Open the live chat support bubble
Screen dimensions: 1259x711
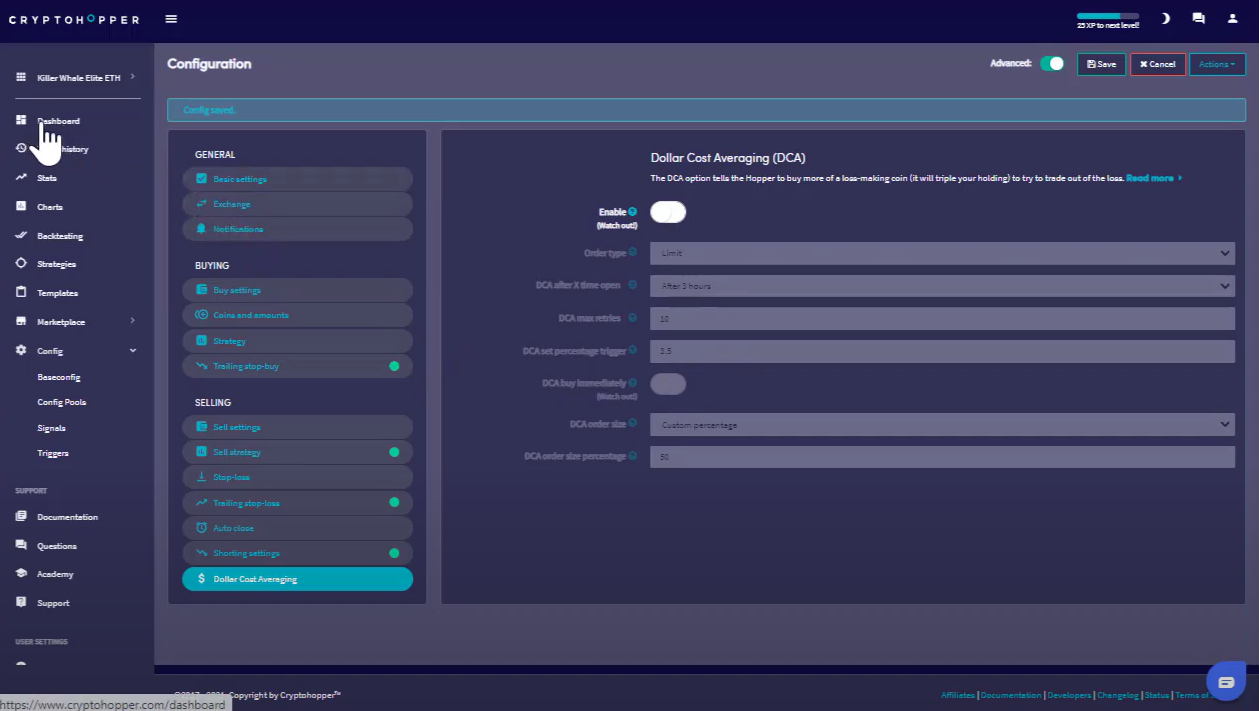tap(1226, 681)
